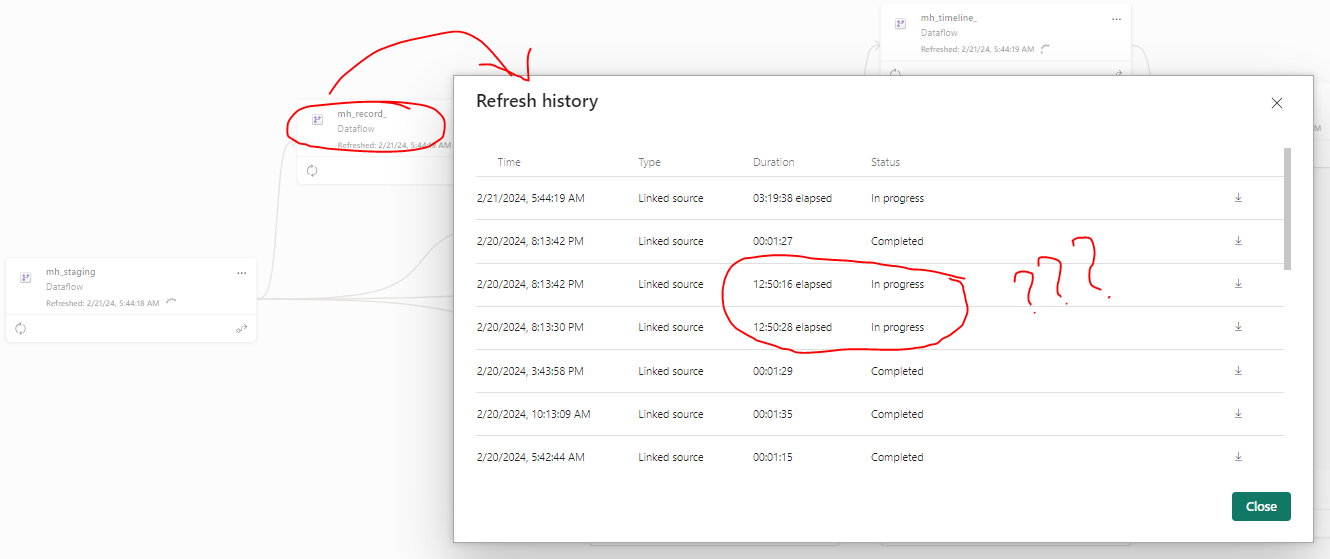The height and width of the screenshot is (559, 1330).
Task: Click mh_timeline_ Refreshed 2/21/24 timestamp
Action: tap(977, 49)
